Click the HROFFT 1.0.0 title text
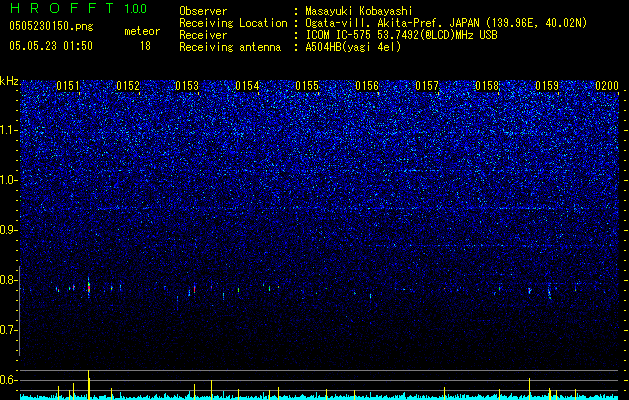The image size is (629, 400). 78,8
